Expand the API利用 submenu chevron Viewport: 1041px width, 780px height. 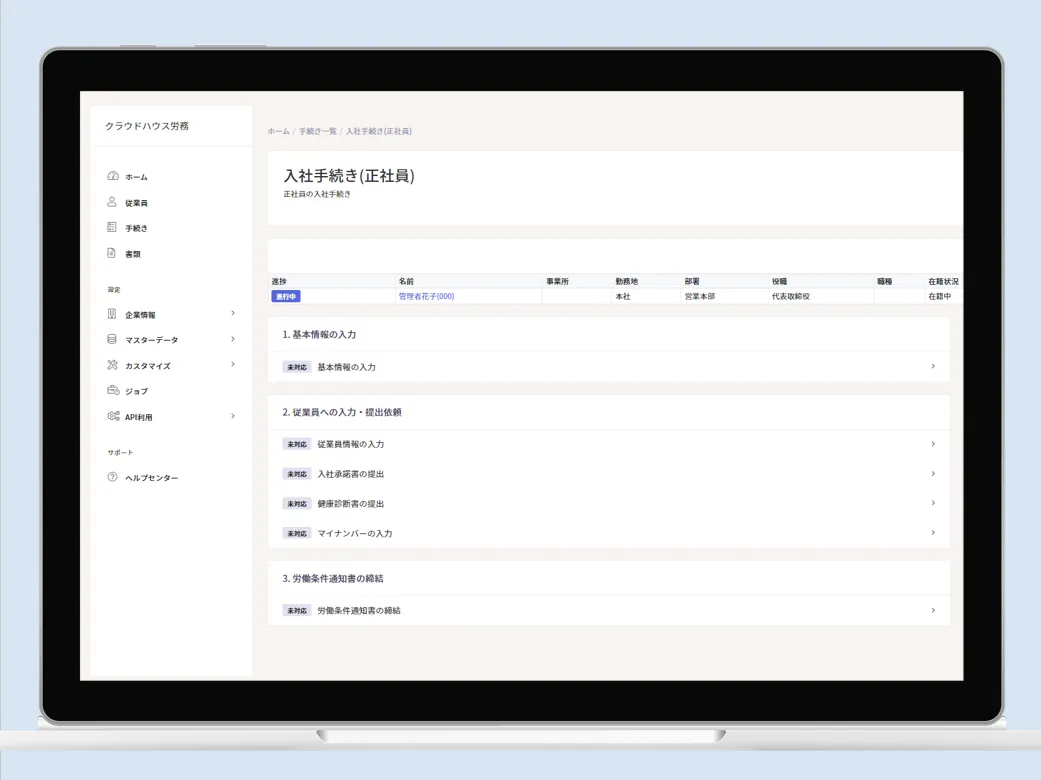click(233, 416)
